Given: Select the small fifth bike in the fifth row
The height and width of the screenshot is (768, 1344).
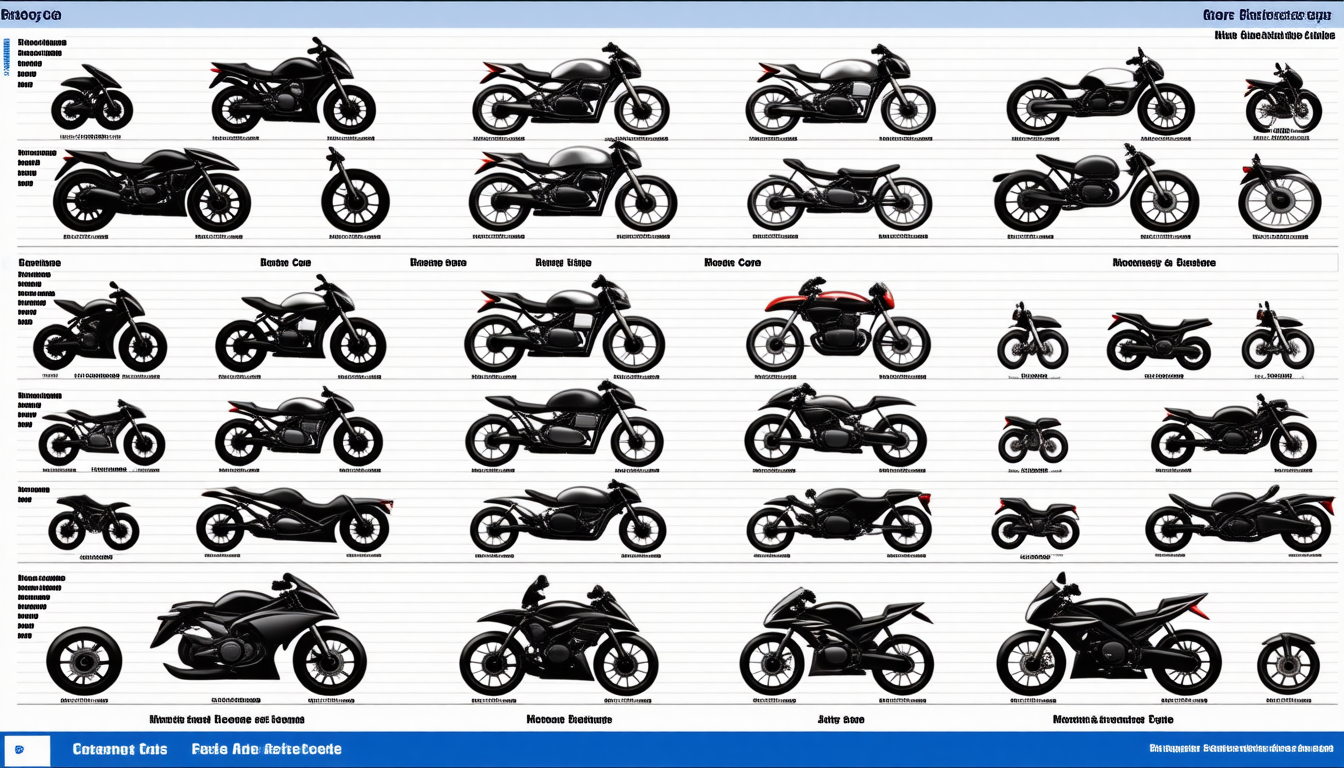Looking at the screenshot, I should click(x=1035, y=522).
